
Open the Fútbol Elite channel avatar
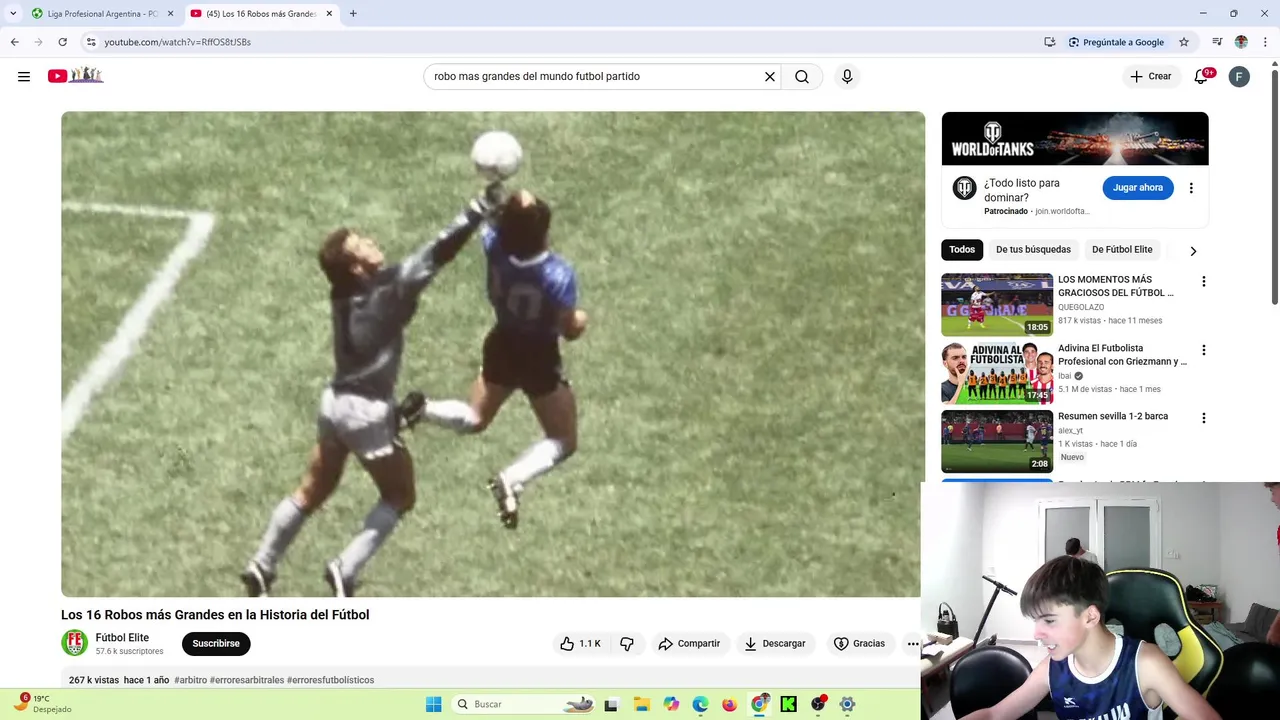click(74, 643)
